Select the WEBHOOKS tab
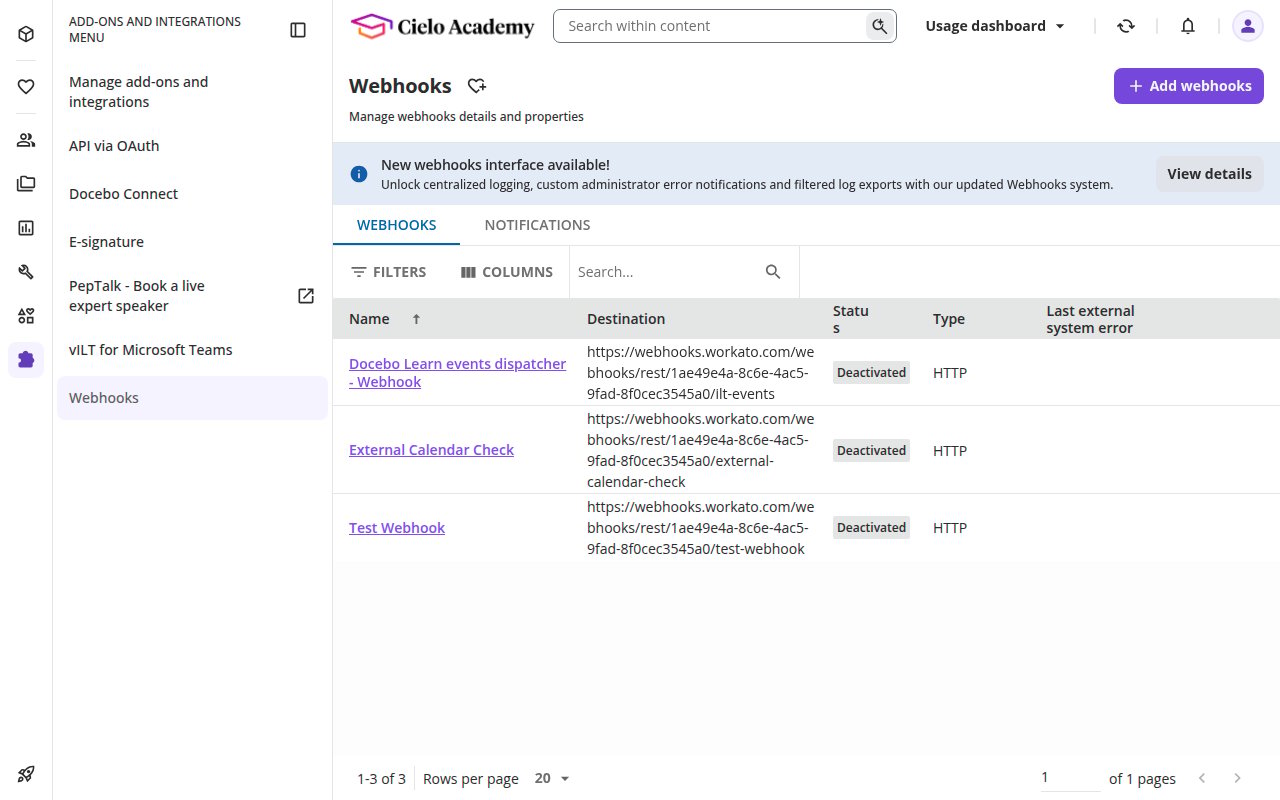The height and width of the screenshot is (800, 1280). pyautogui.click(x=397, y=225)
